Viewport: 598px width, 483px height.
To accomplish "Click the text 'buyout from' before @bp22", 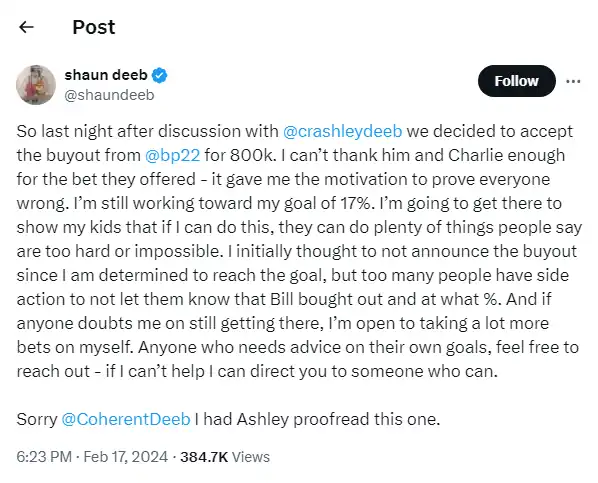I will (93, 155).
